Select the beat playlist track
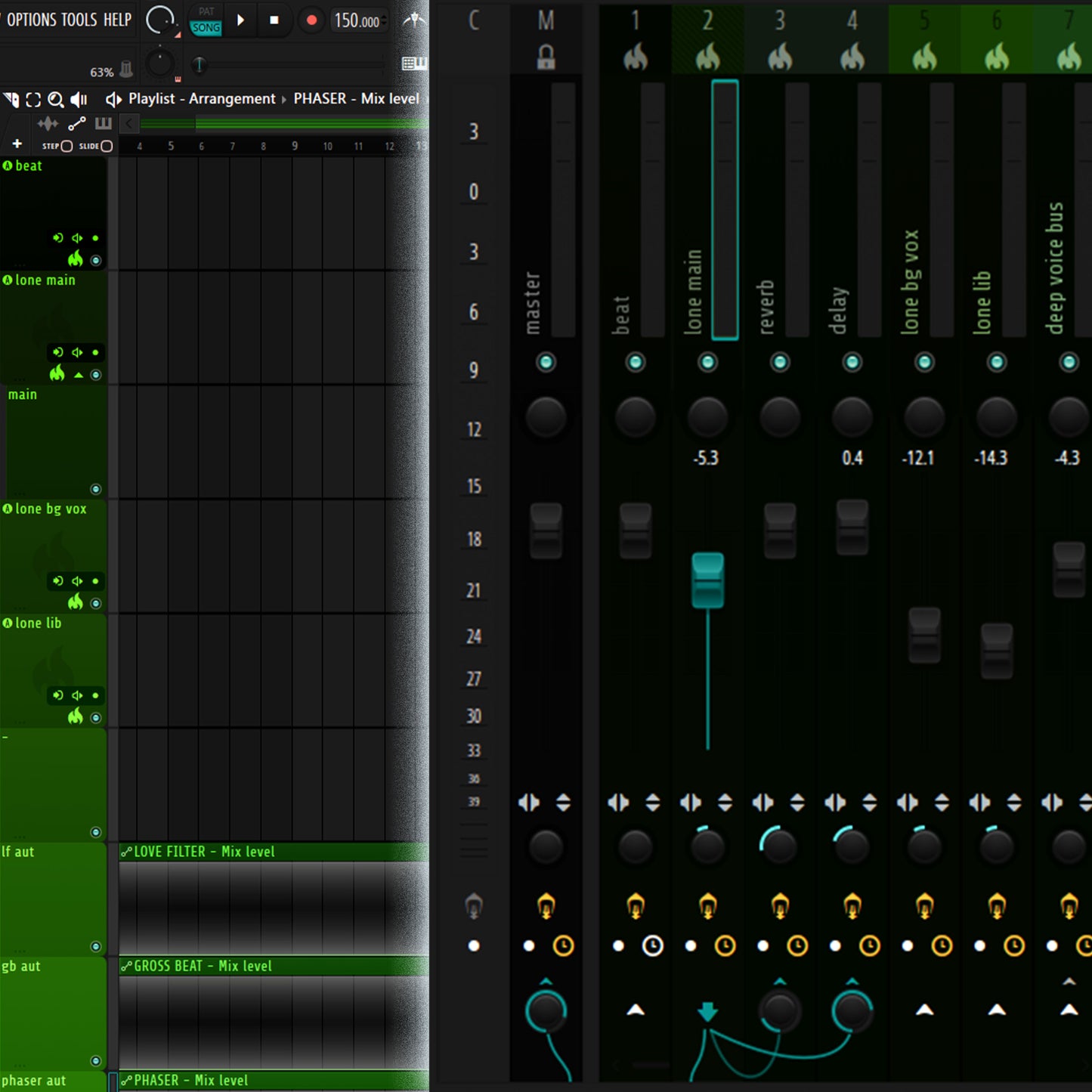Viewport: 1092px width, 1092px height. tap(53, 212)
